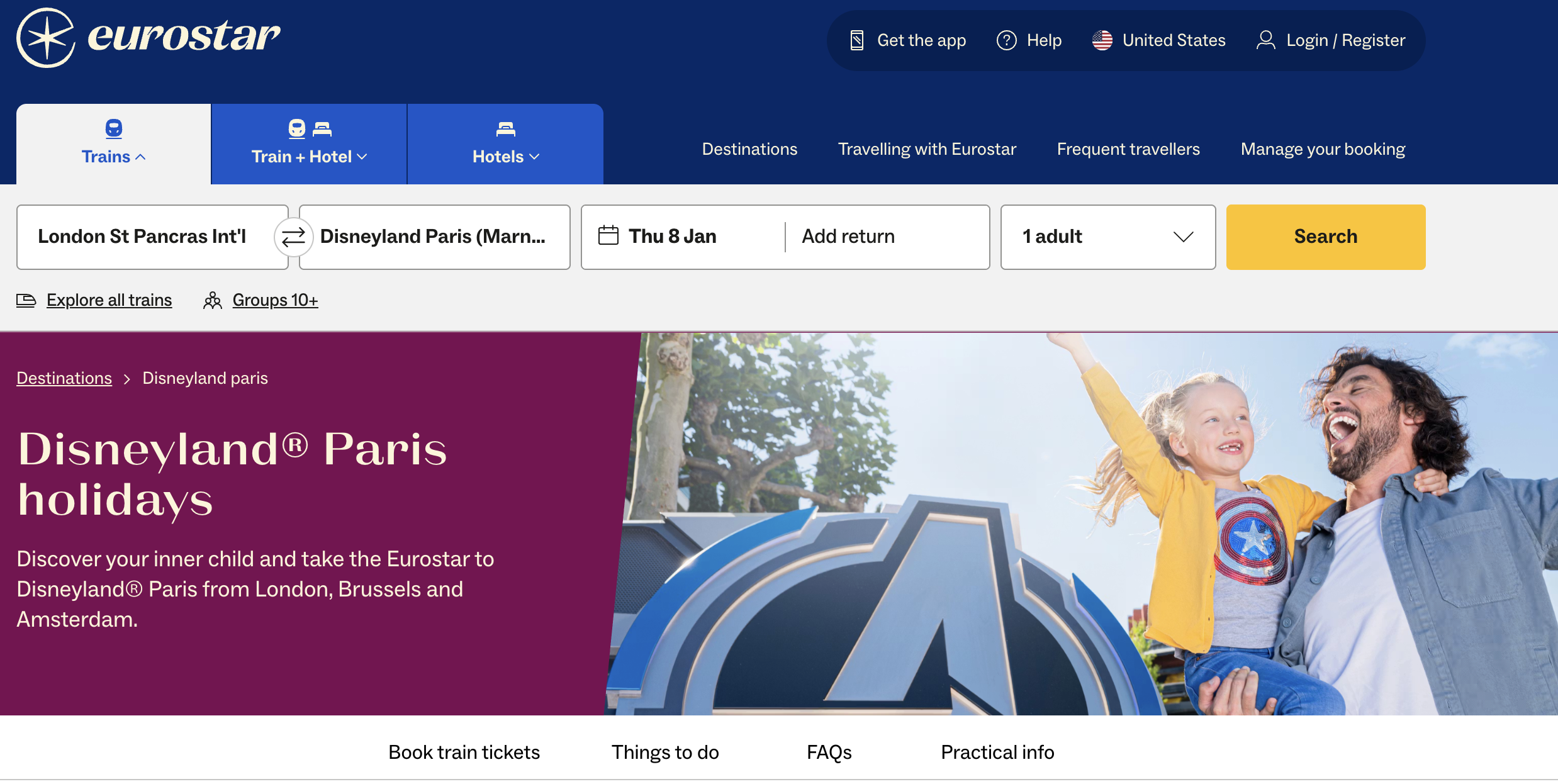Swap stations using the arrows icon
The height and width of the screenshot is (784, 1558).
[293, 237]
